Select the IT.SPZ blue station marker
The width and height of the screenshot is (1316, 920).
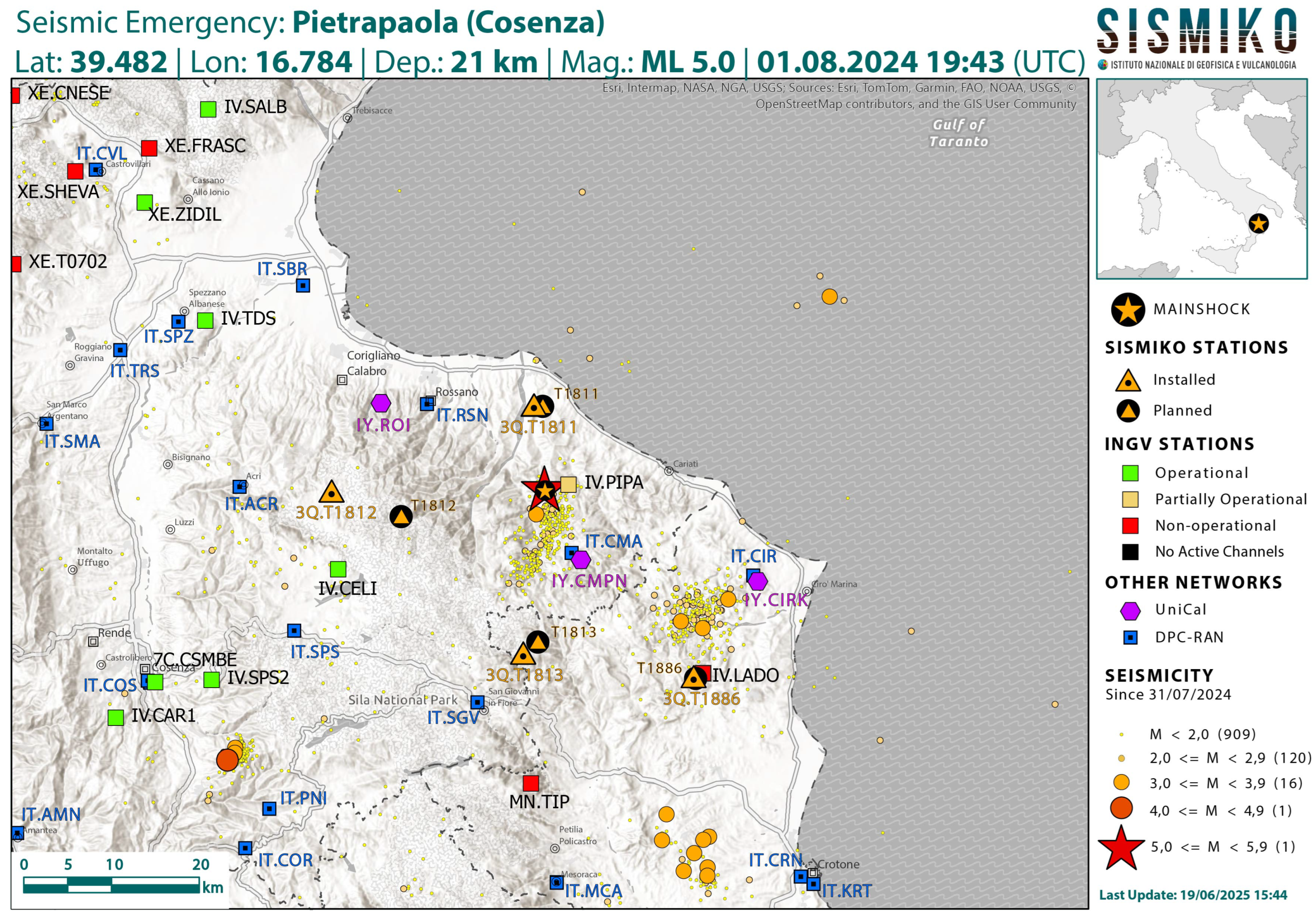[x=178, y=321]
